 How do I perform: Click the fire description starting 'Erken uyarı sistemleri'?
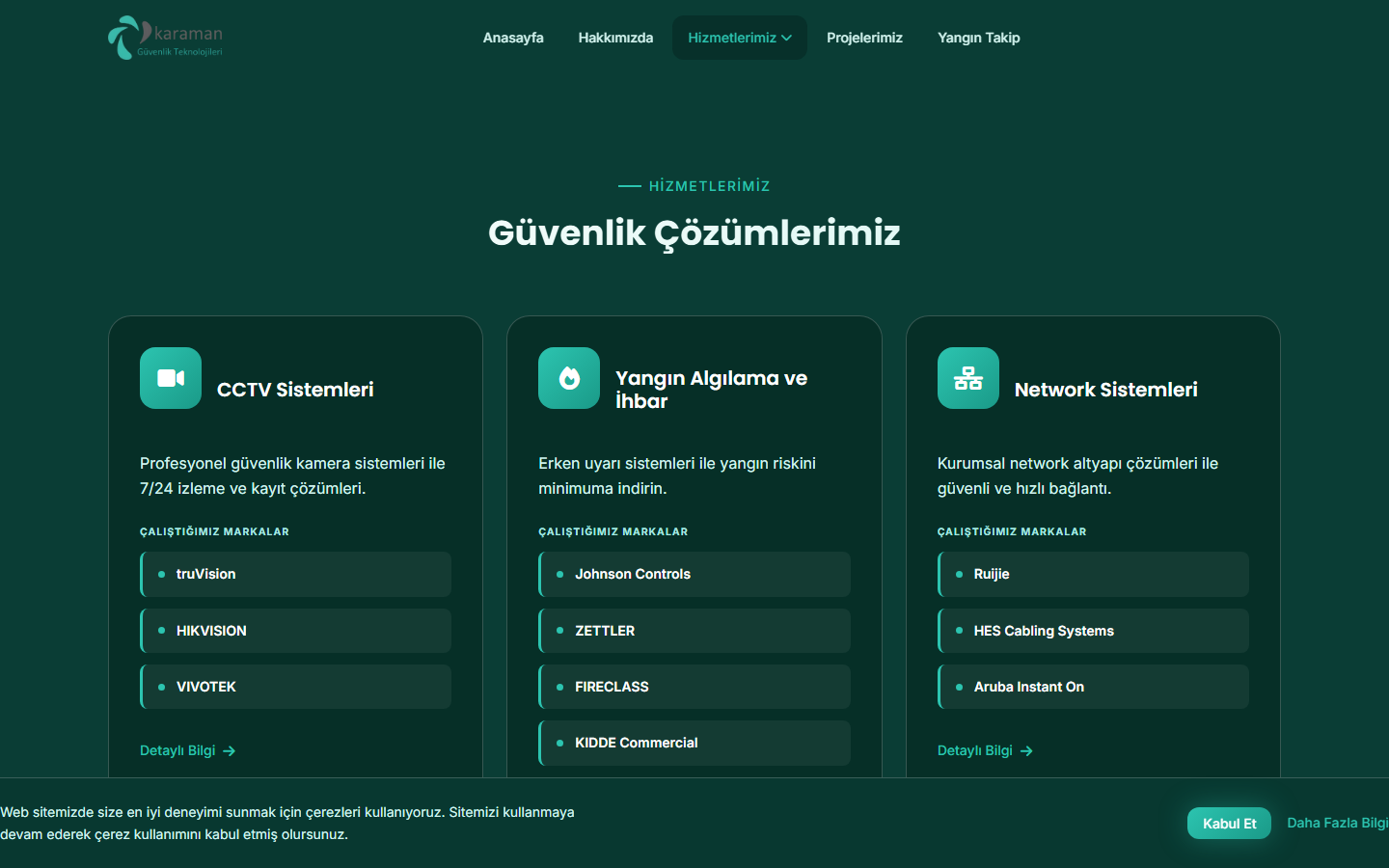click(677, 475)
